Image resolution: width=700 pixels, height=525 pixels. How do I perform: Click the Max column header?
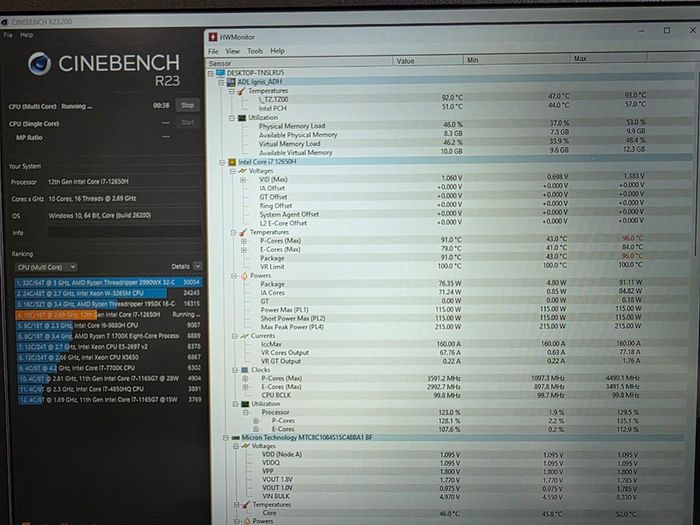pyautogui.click(x=608, y=58)
